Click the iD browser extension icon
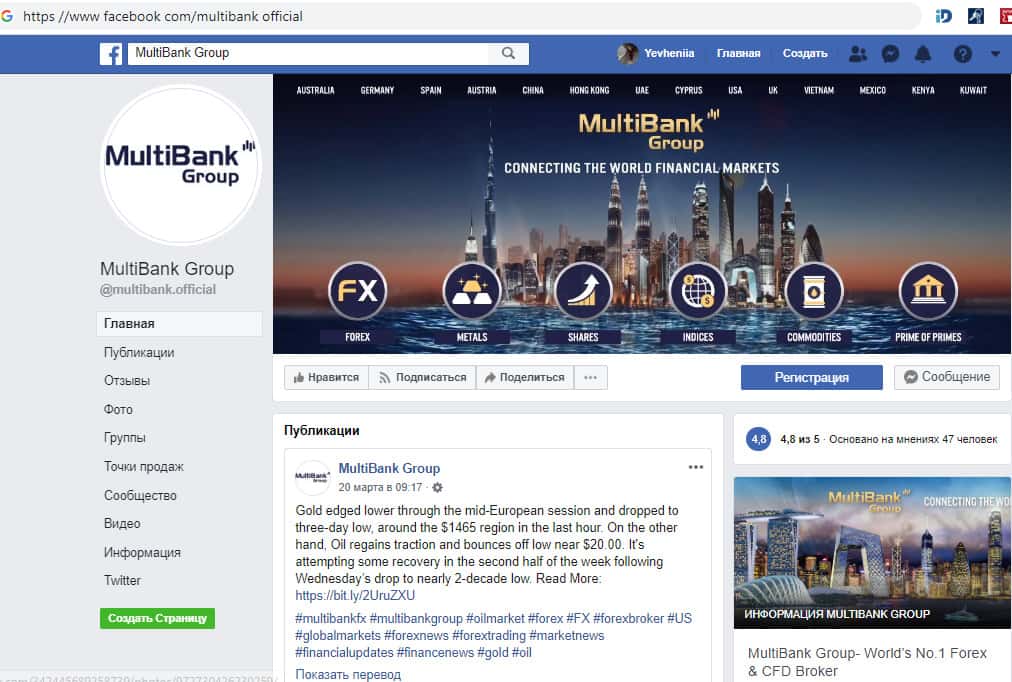This screenshot has width=1012, height=682. pyautogui.click(x=944, y=16)
